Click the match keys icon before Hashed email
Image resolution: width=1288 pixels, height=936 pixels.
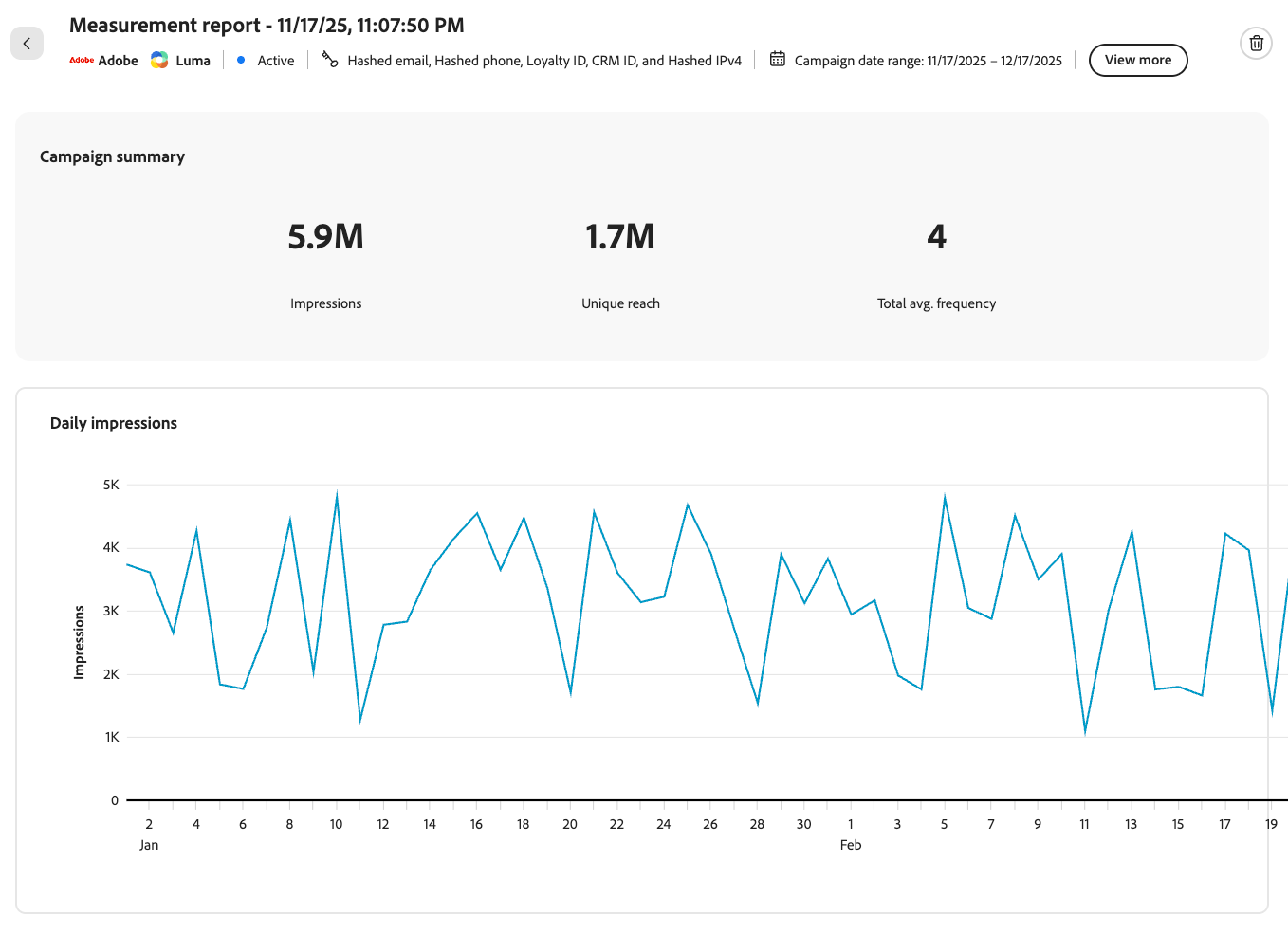(x=329, y=59)
